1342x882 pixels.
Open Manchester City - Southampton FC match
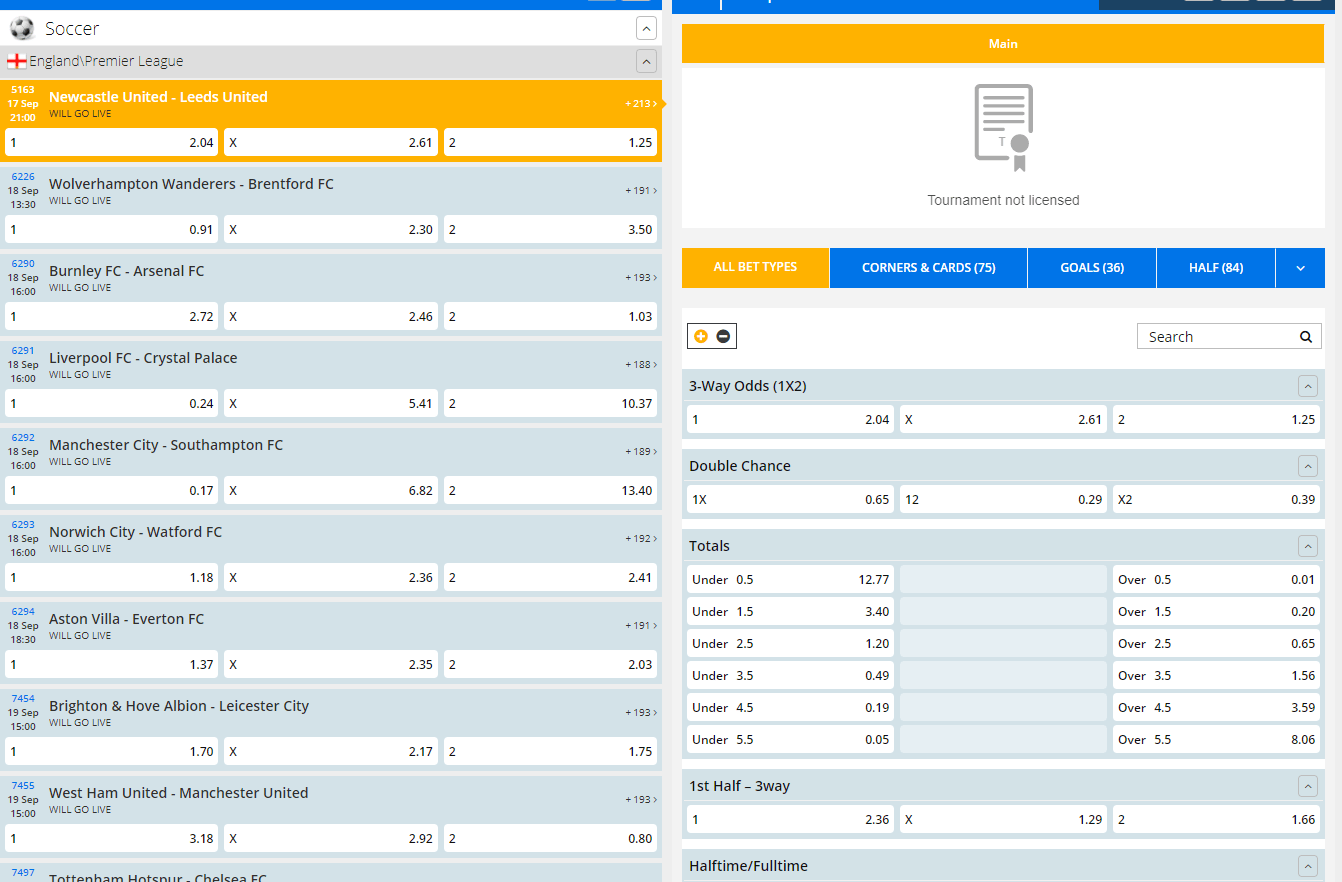pos(166,445)
